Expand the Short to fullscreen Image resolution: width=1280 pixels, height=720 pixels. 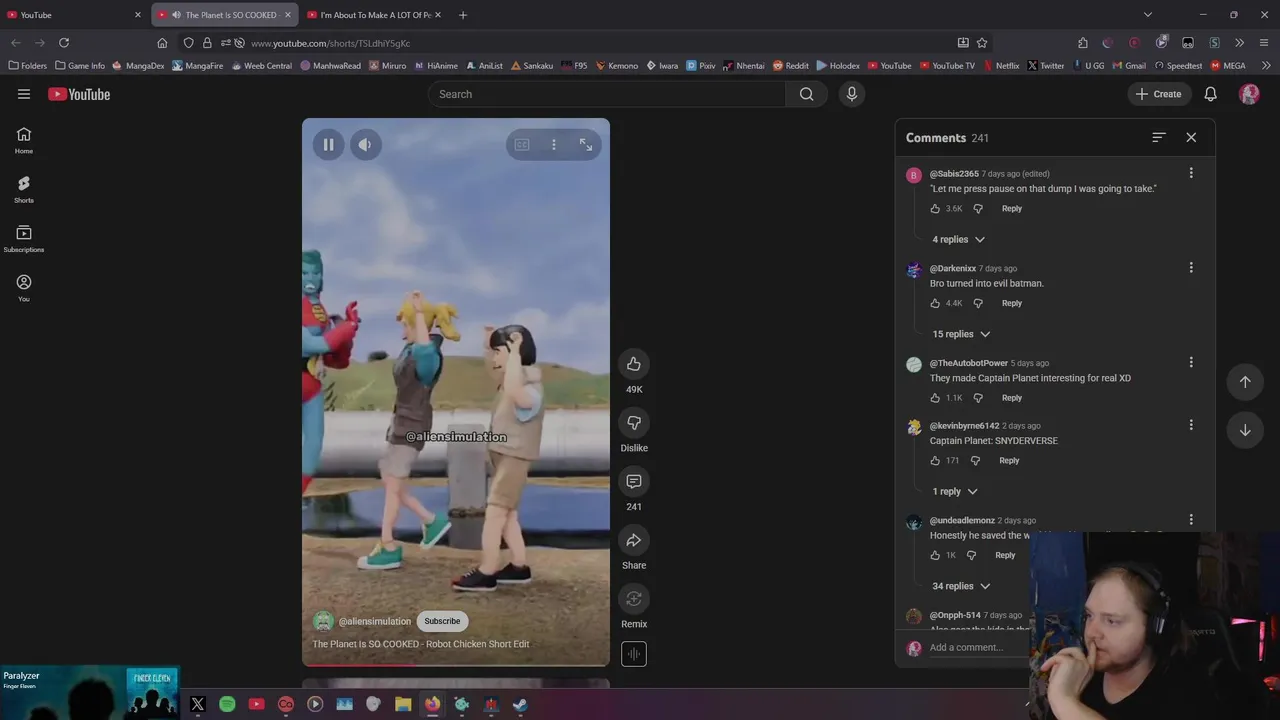(586, 145)
